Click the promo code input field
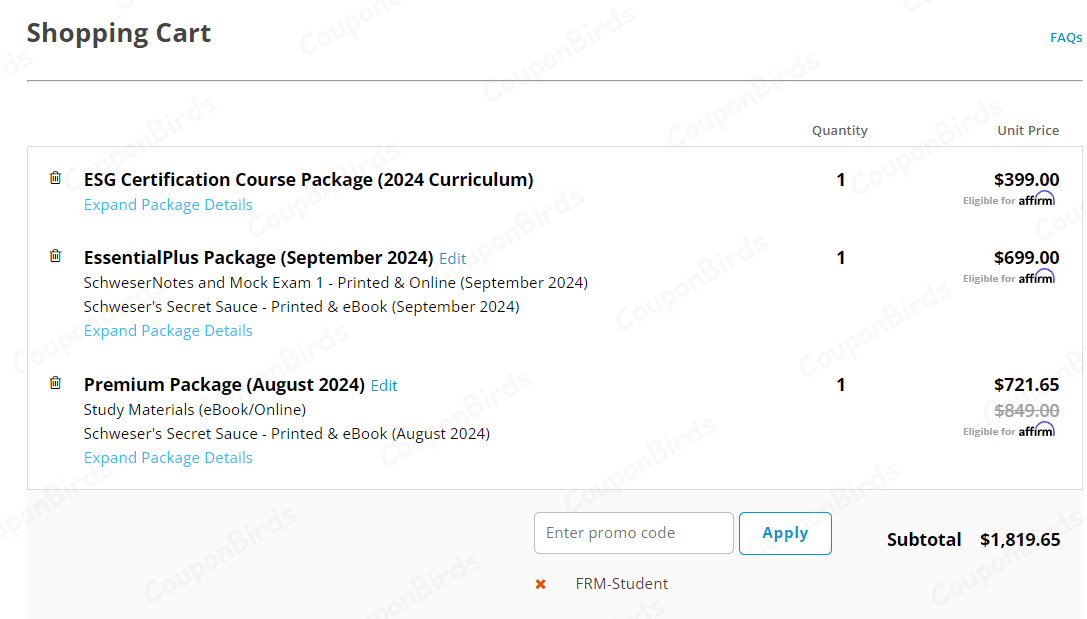The height and width of the screenshot is (619, 1087). tap(633, 533)
